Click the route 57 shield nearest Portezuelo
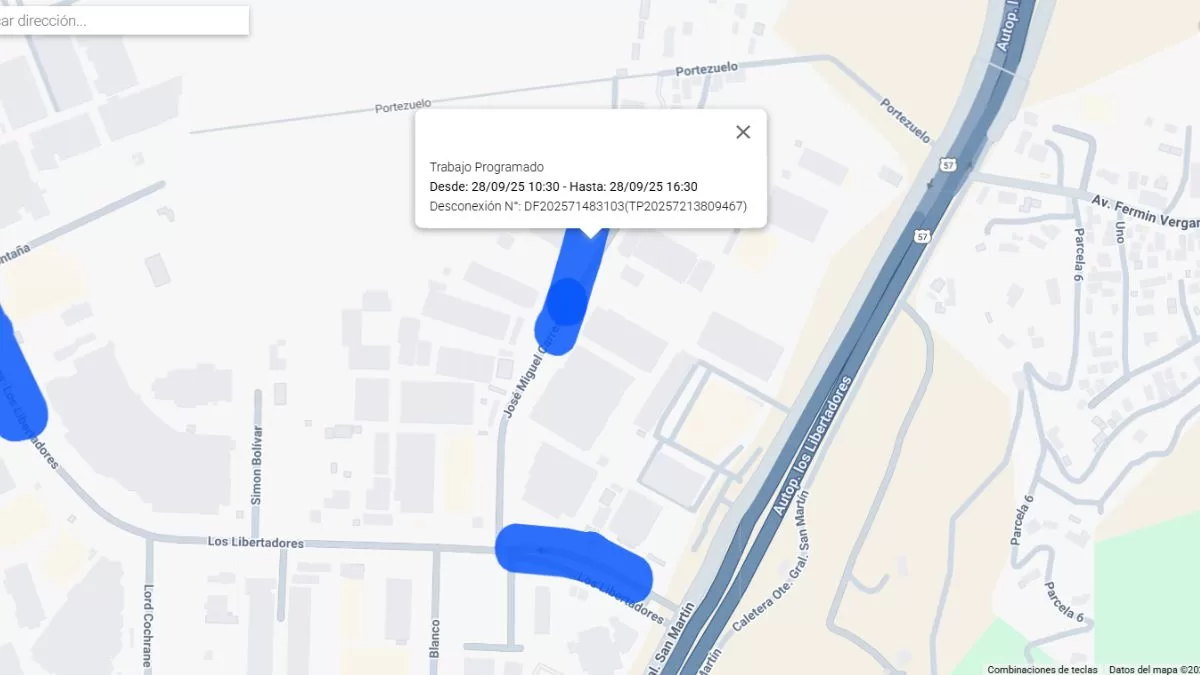The width and height of the screenshot is (1200, 675). (x=948, y=164)
